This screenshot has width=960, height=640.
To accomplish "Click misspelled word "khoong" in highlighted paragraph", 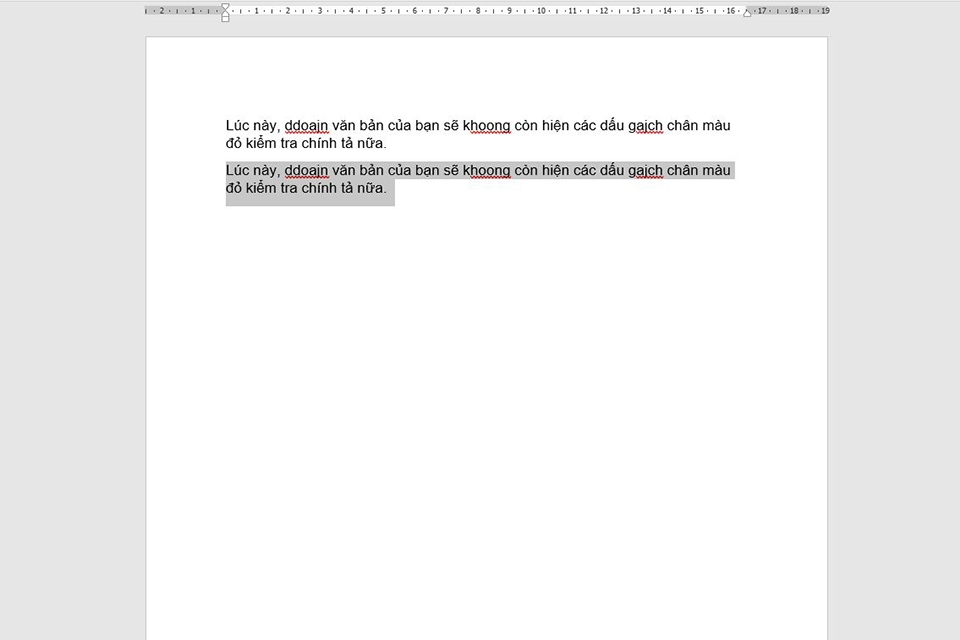I will pyautogui.click(x=487, y=171).
